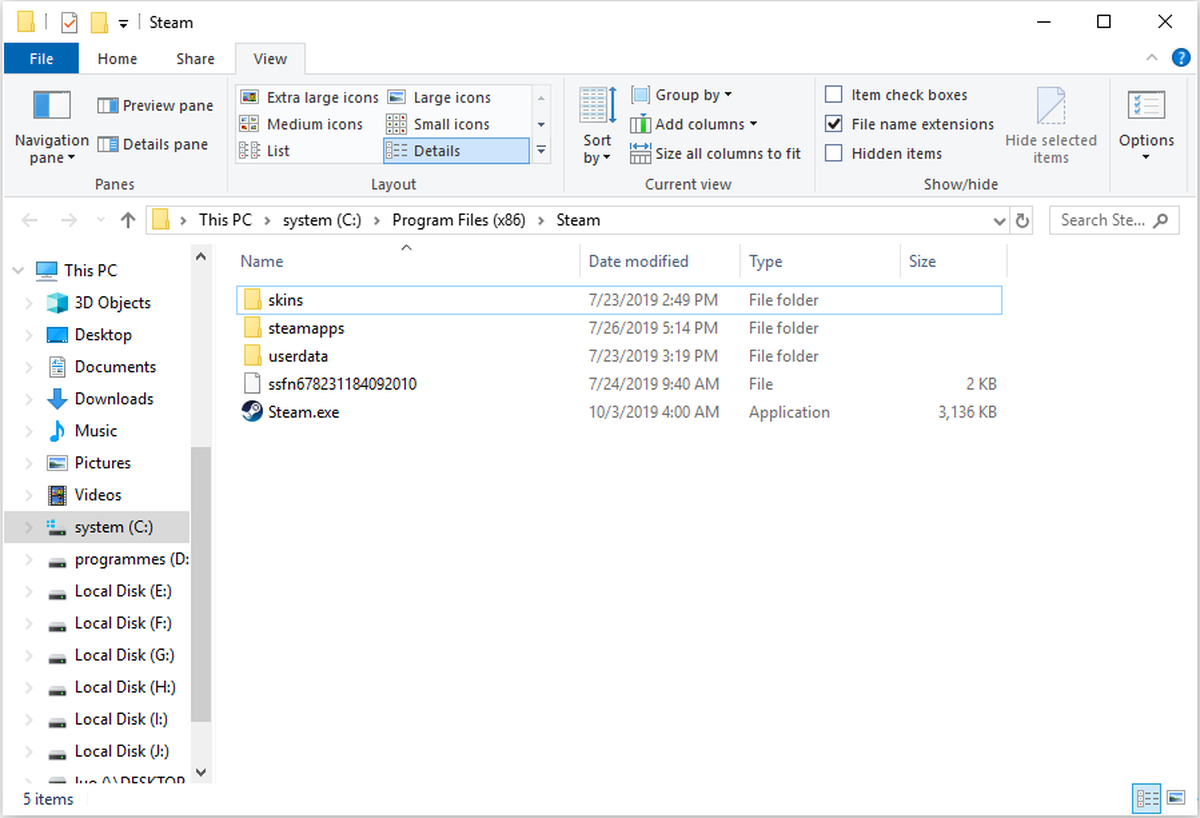Select the skins folder

coord(621,300)
